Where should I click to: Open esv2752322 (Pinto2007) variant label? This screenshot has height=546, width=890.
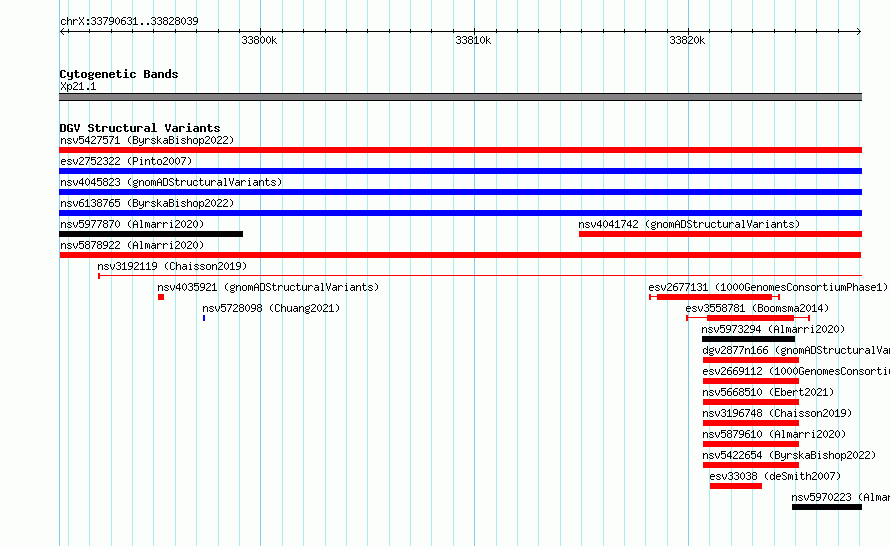tap(126, 161)
